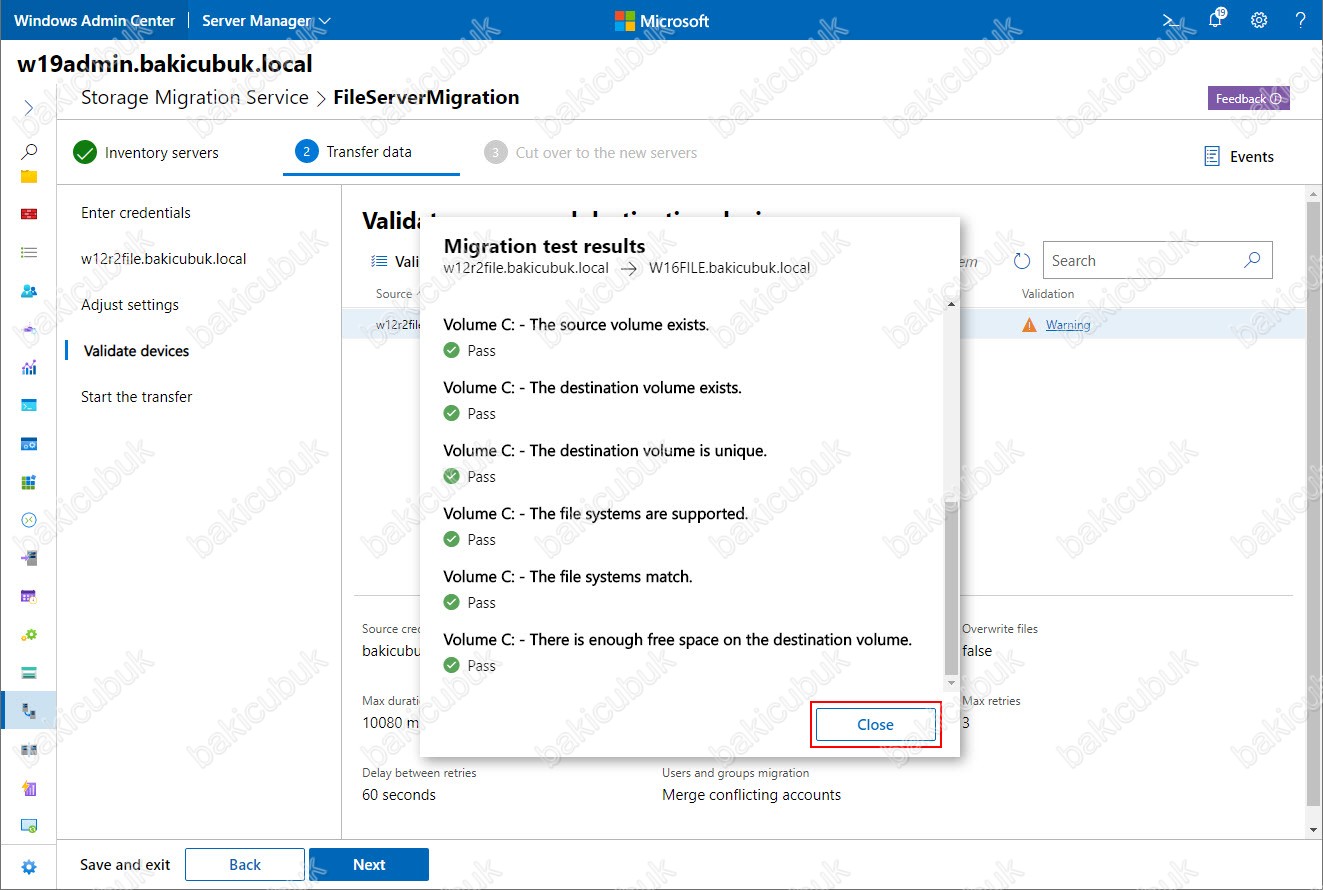The width and height of the screenshot is (1323, 890).
Task: Click the refresh icon beside Search
Action: [1022, 261]
